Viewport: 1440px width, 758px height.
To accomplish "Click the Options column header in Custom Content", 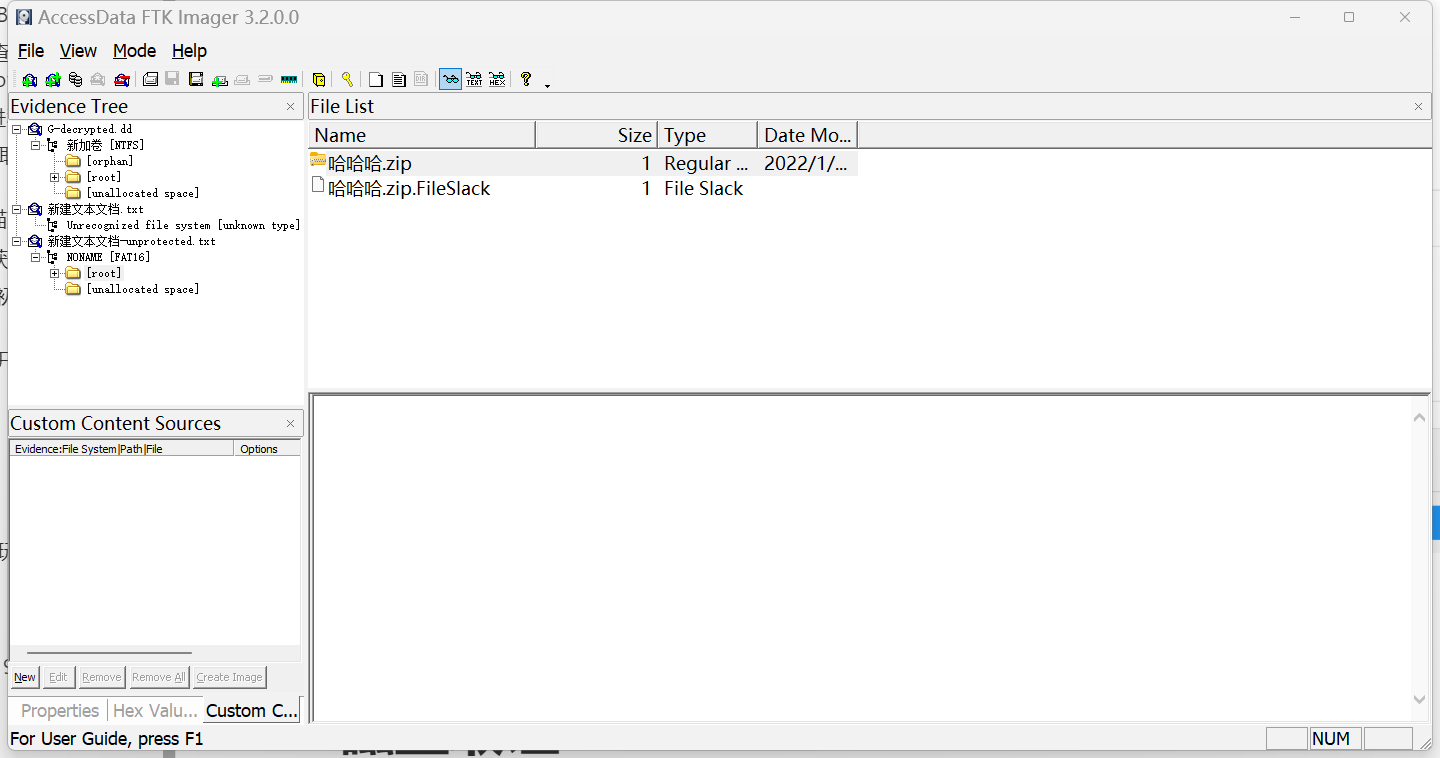I will 266,449.
